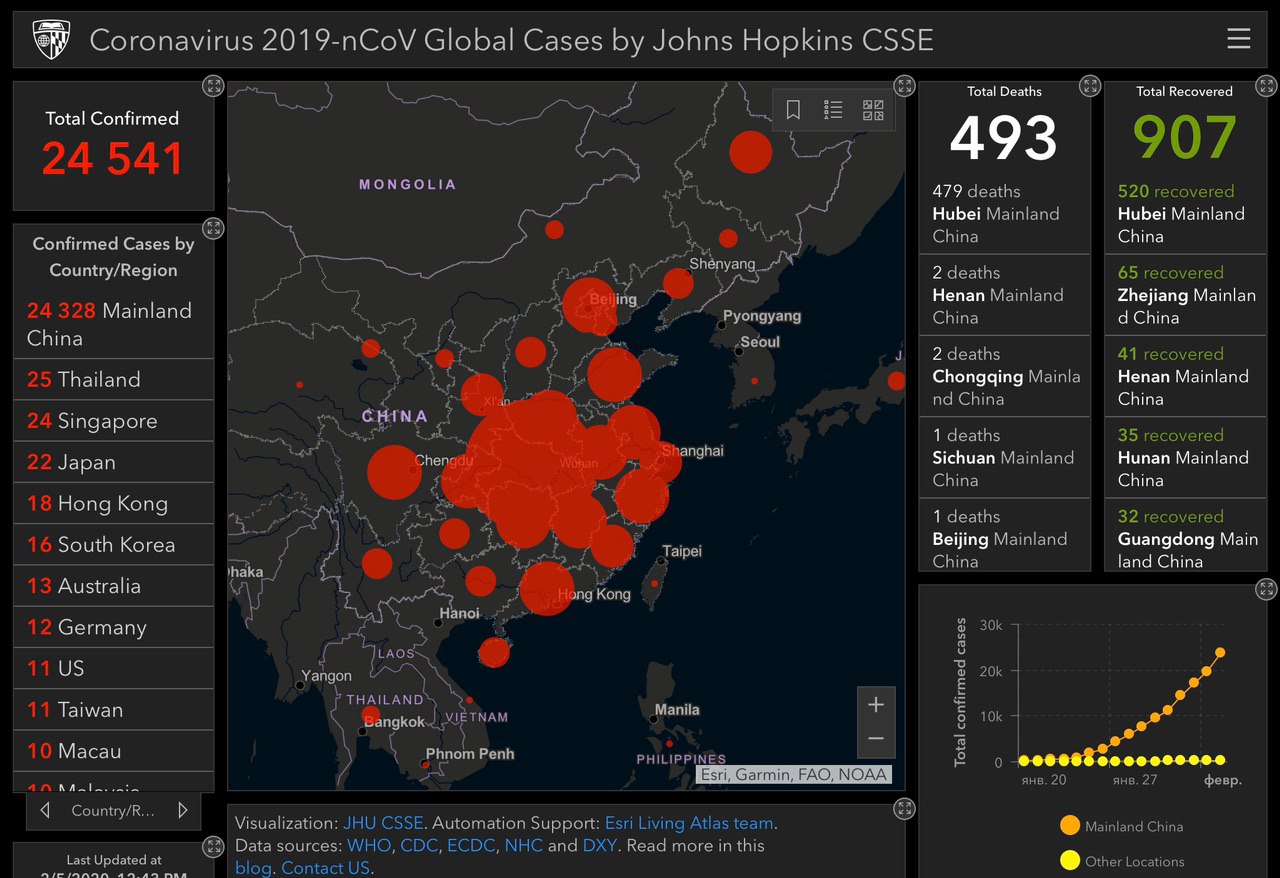Zoom out on the map

(x=876, y=740)
